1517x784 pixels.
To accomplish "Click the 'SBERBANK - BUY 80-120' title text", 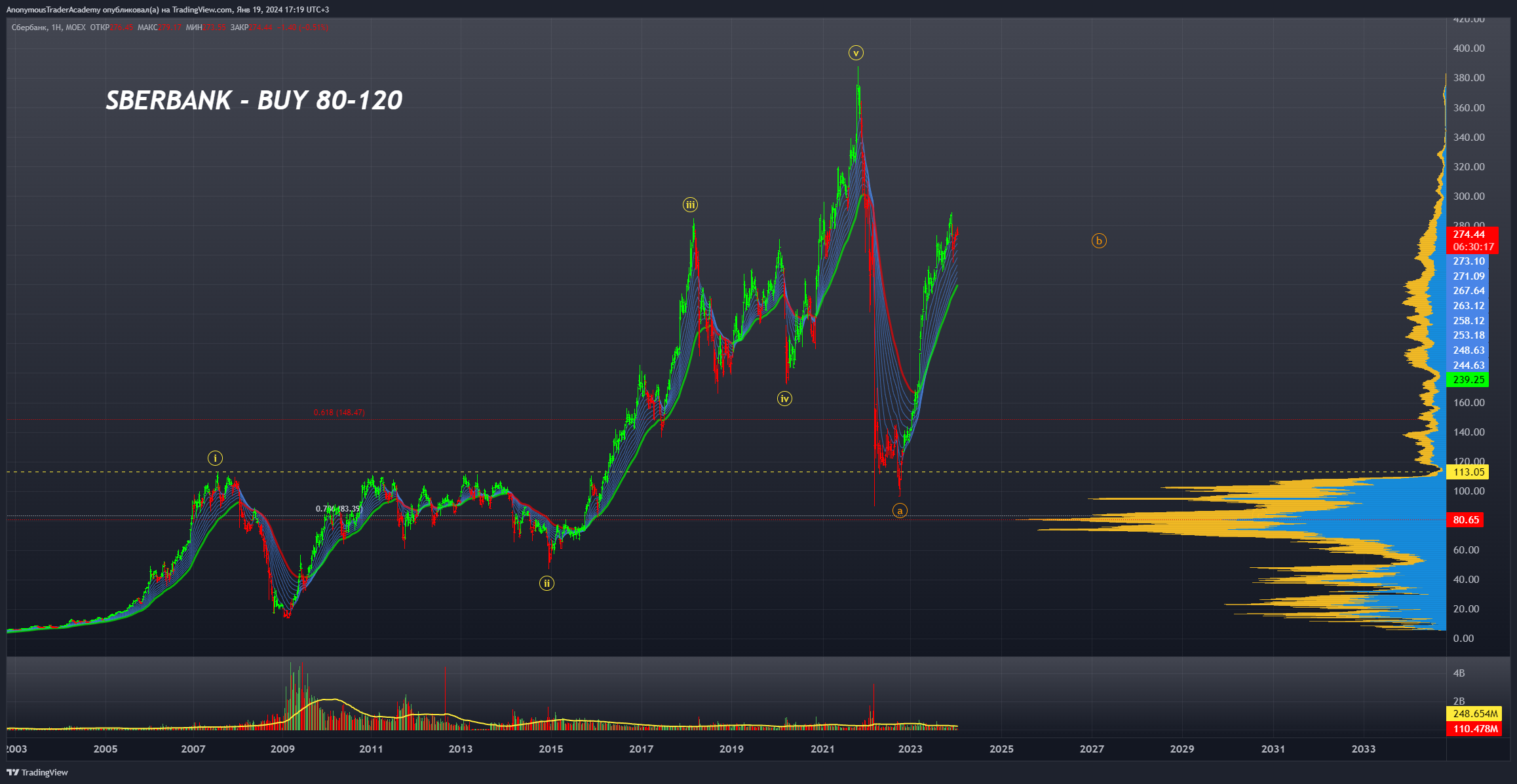I will 254,100.
